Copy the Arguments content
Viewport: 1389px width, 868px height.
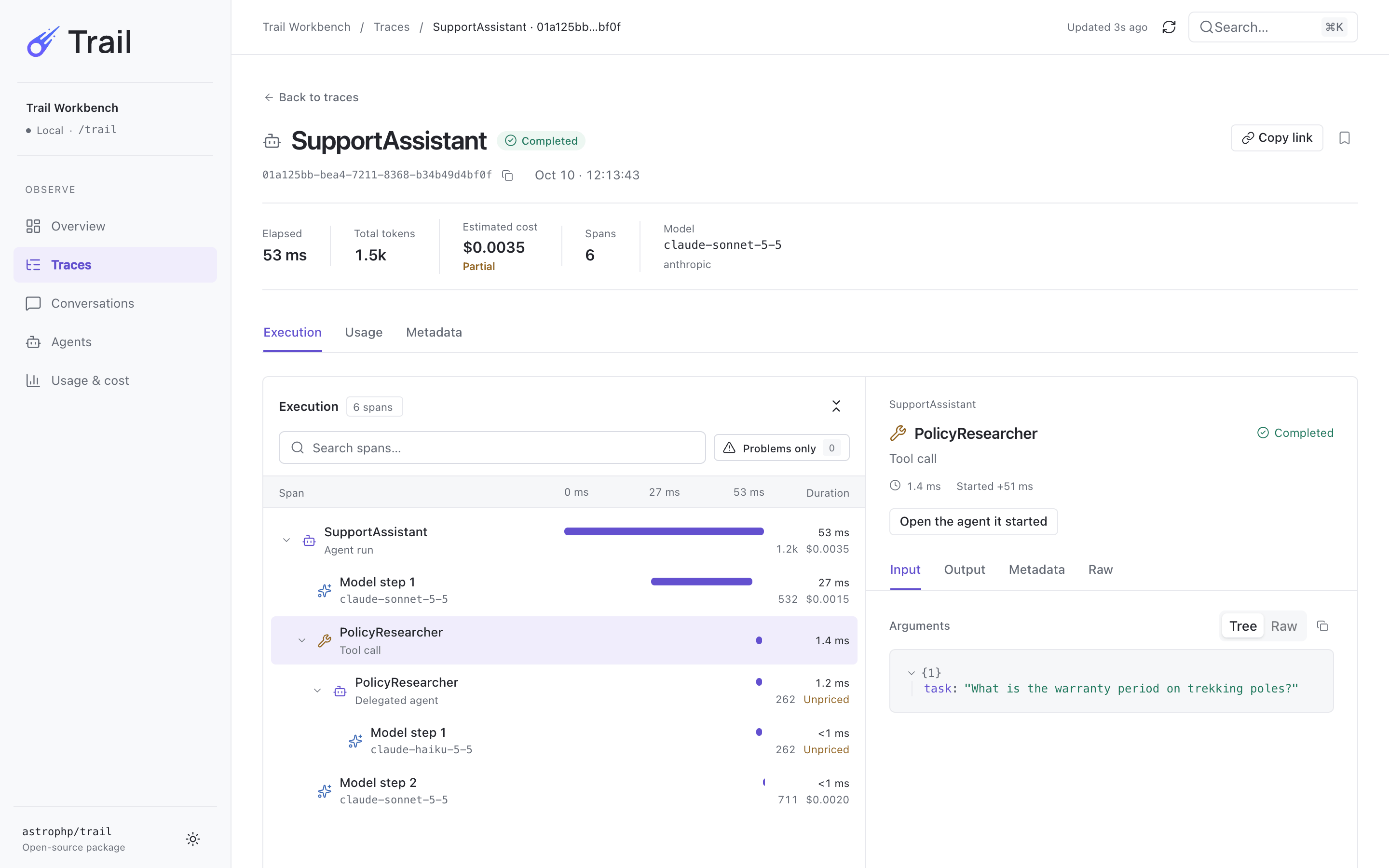(1322, 626)
